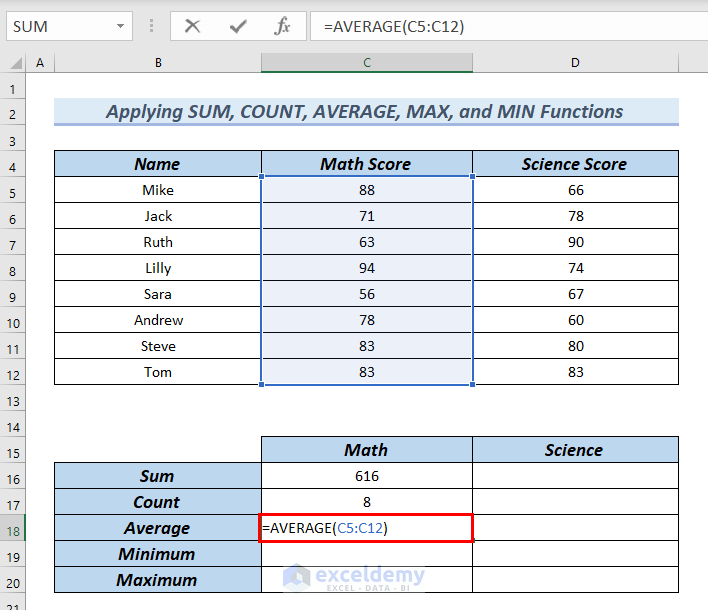Select row 18 header
This screenshot has width=708, height=610.
[13, 528]
